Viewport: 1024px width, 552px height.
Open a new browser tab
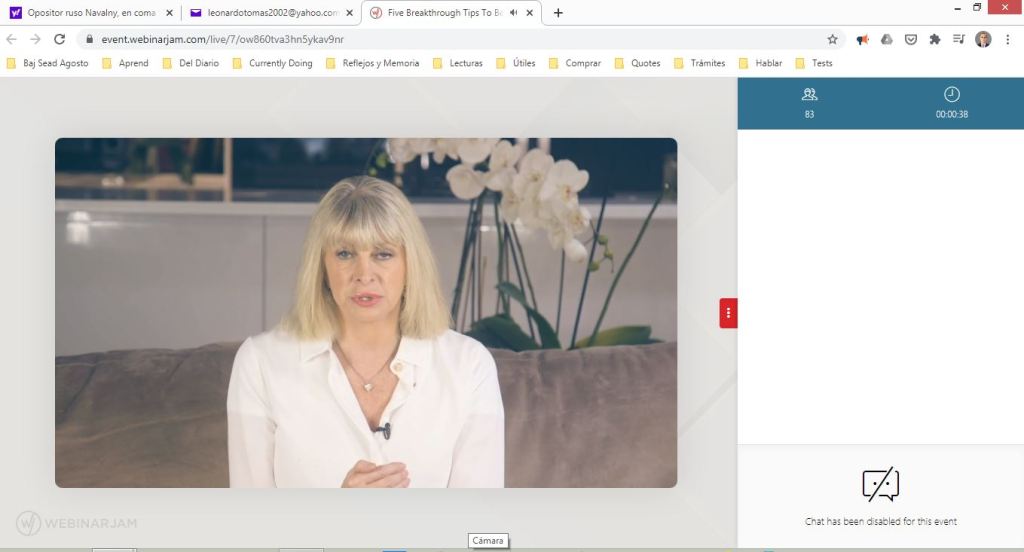click(x=558, y=13)
